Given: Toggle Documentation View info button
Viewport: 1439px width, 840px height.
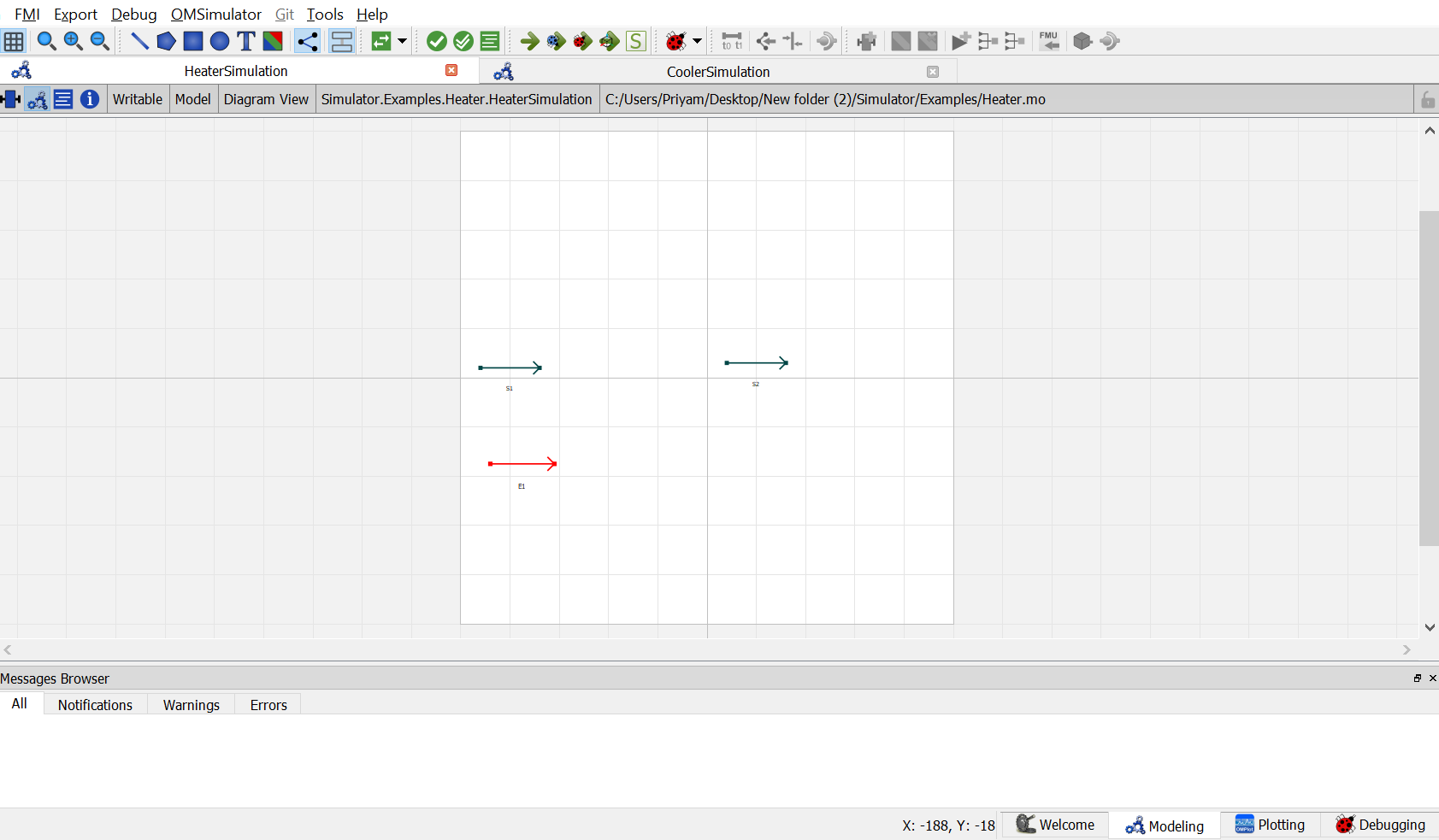Looking at the screenshot, I should pos(90,99).
